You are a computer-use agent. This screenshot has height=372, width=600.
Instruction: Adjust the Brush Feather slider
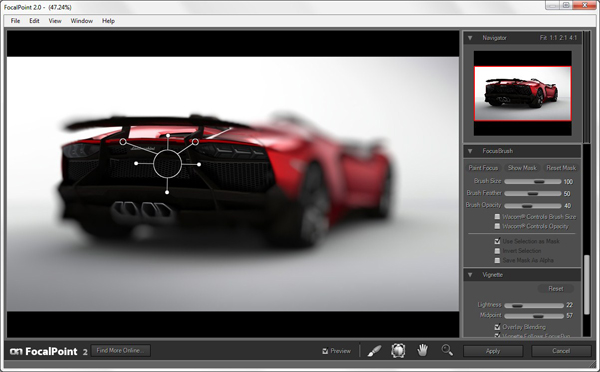coord(533,193)
